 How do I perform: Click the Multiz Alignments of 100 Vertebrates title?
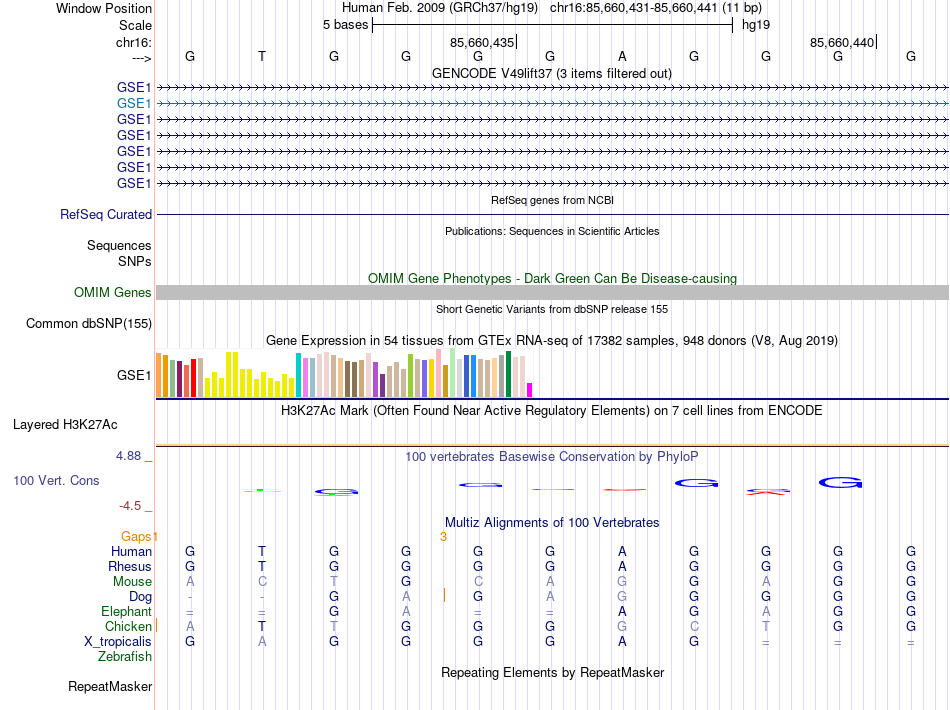[552, 522]
